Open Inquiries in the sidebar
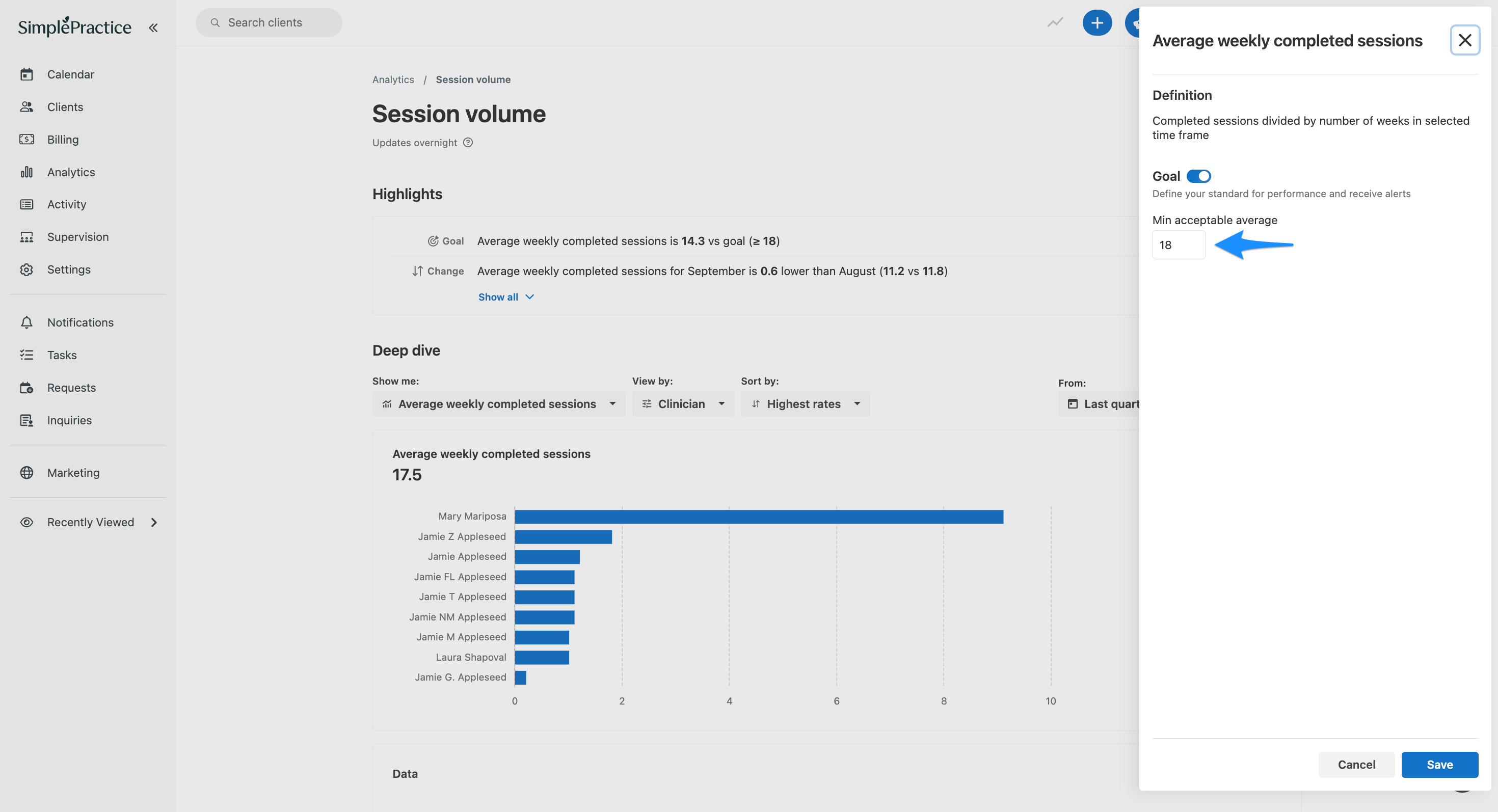Viewport: 1498px width, 812px height. click(69, 420)
